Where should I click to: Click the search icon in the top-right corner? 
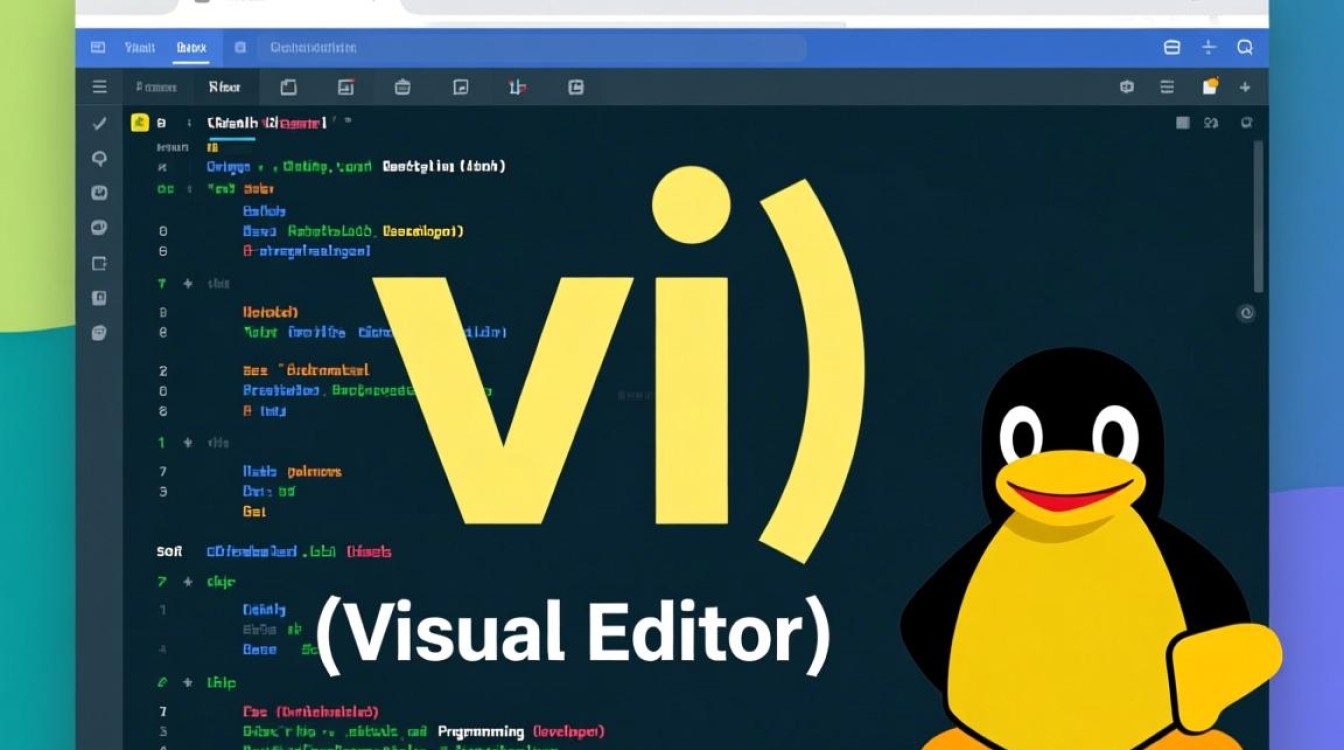[1244, 48]
